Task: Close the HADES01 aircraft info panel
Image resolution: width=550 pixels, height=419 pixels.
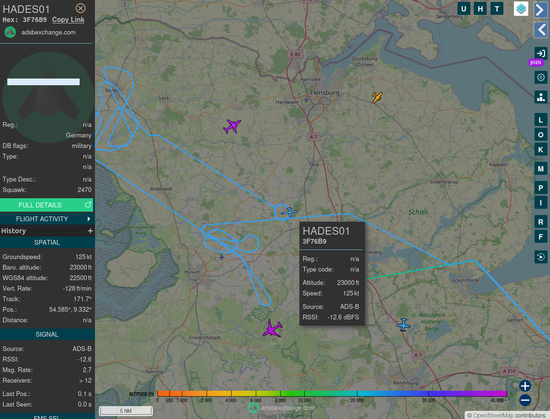Action: (80, 8)
